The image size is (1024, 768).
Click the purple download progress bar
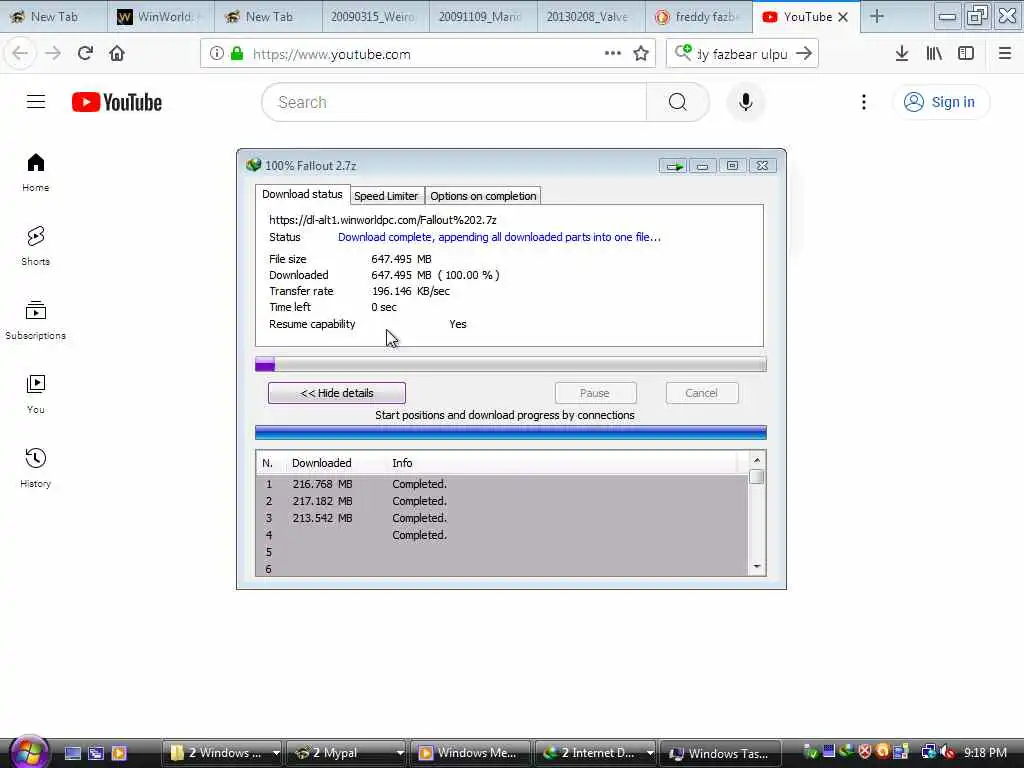click(x=511, y=364)
